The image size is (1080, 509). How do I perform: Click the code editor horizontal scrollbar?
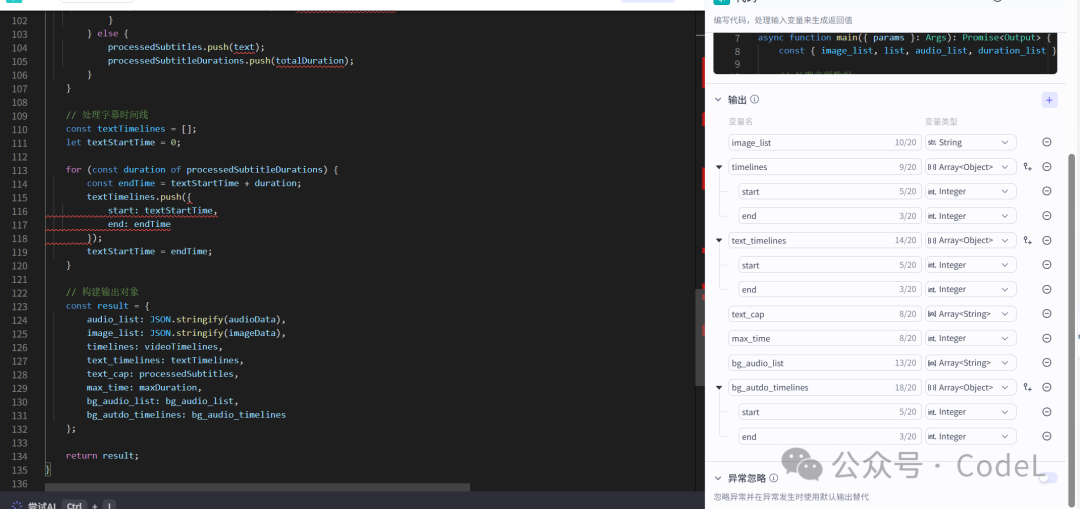257,487
